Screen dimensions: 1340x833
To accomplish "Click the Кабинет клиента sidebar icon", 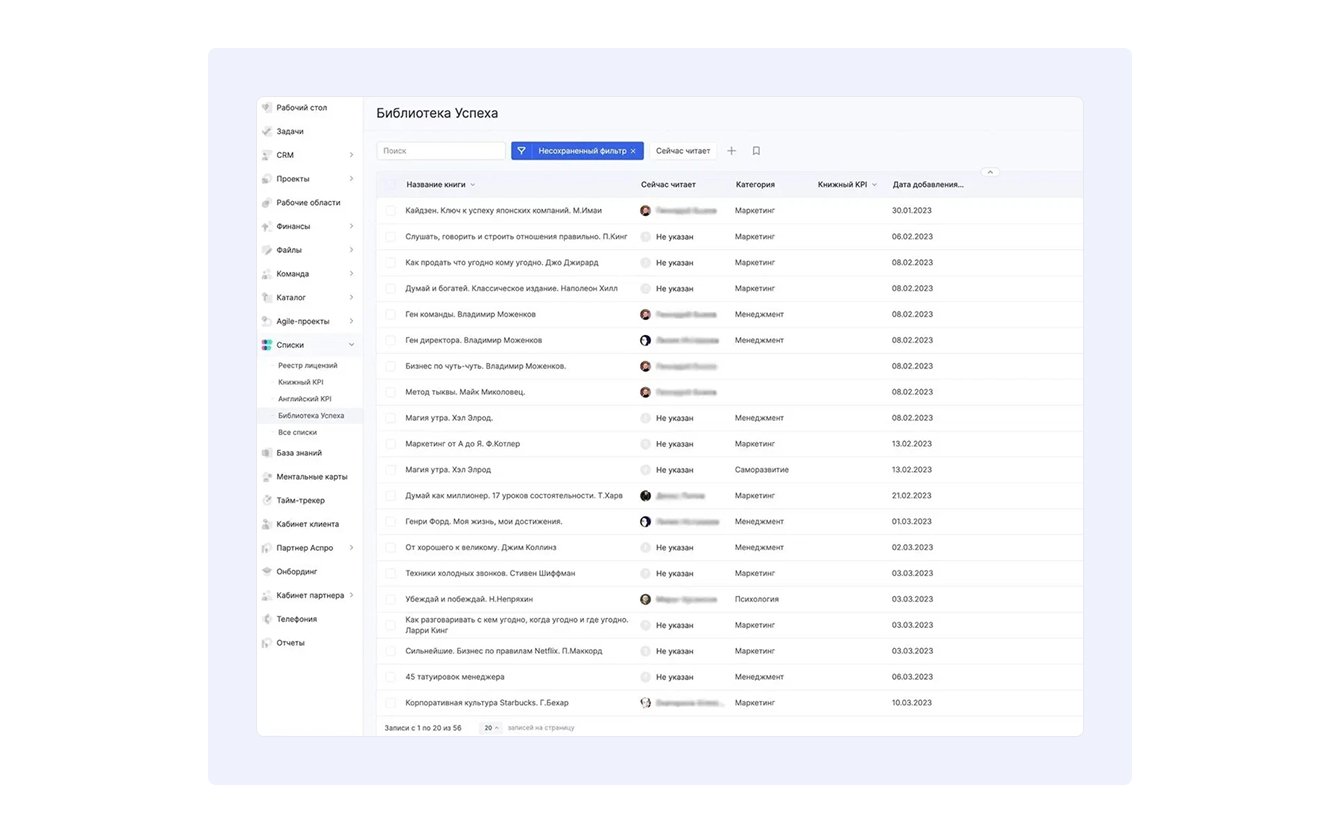I will pyautogui.click(x=267, y=524).
